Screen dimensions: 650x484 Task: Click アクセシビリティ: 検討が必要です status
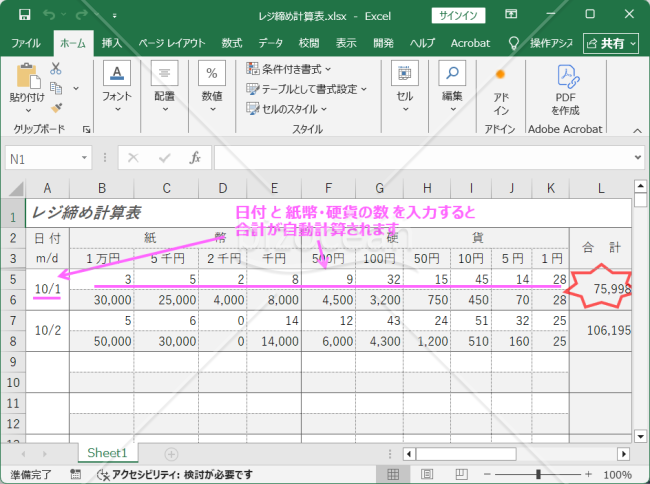(x=175, y=474)
